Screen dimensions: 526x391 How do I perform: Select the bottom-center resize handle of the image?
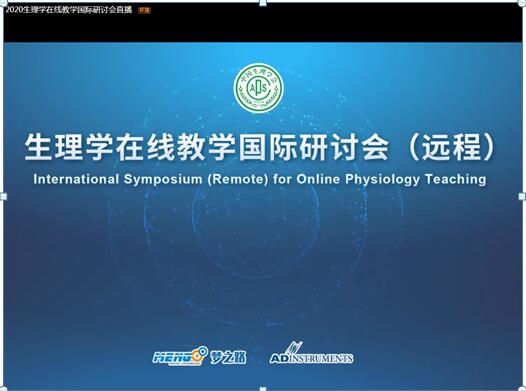click(x=263, y=389)
